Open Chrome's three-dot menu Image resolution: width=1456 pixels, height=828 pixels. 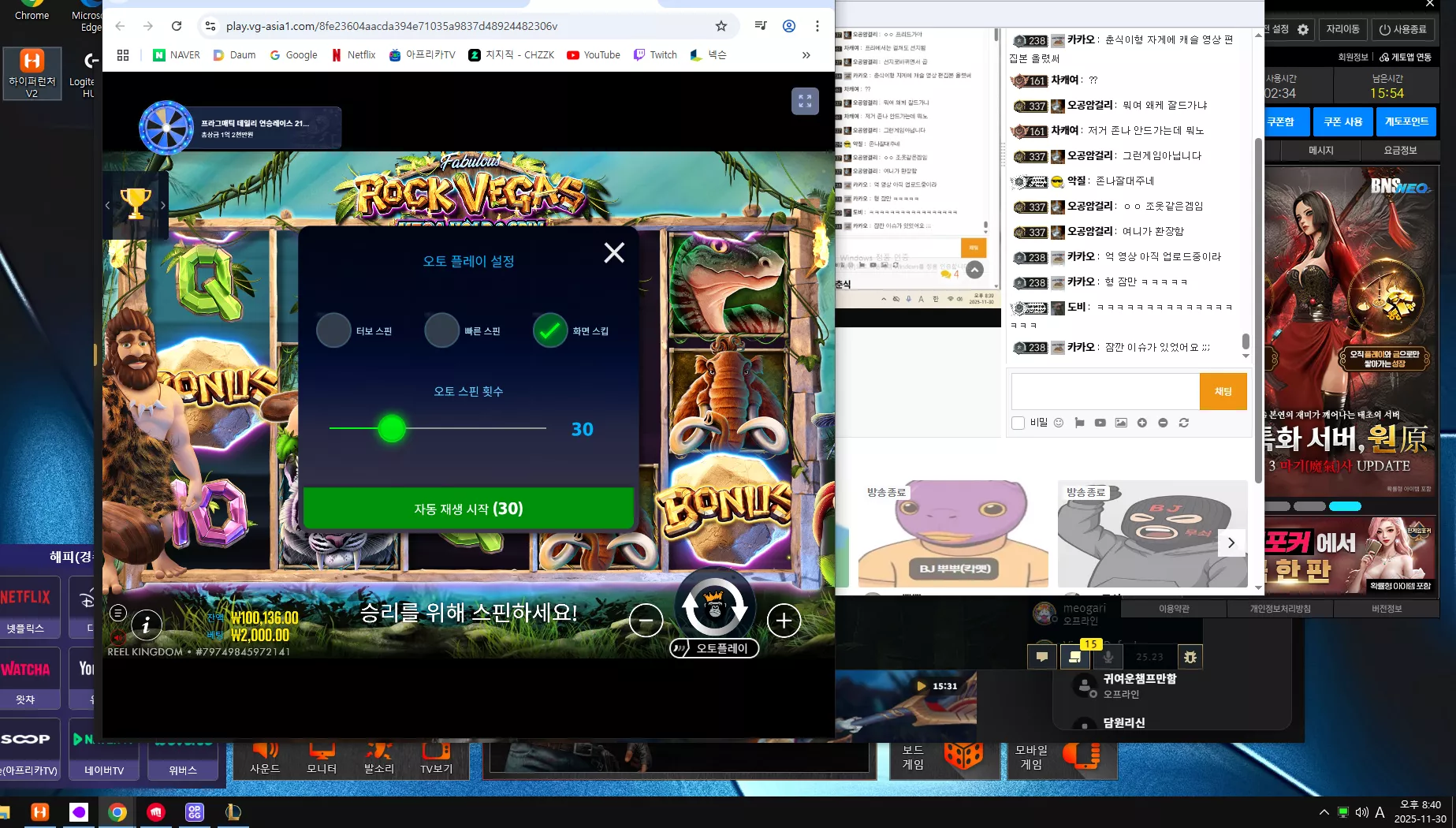(x=817, y=26)
